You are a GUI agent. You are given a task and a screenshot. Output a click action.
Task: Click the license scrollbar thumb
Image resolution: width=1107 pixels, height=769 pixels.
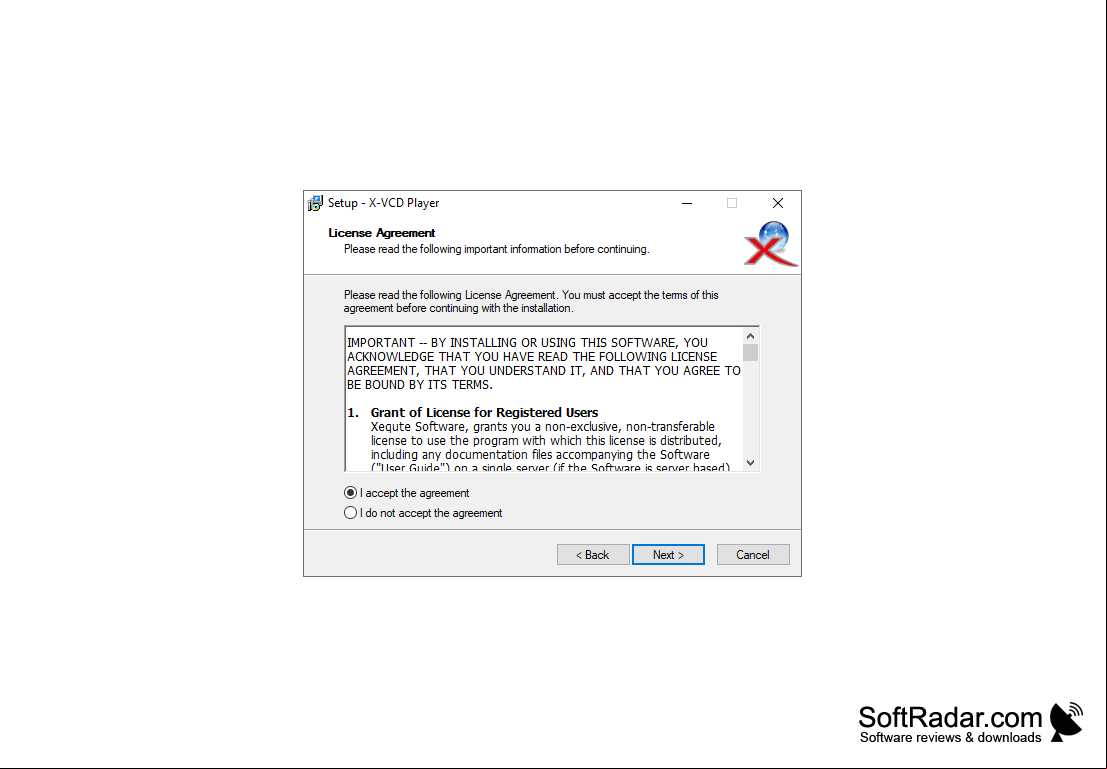click(x=750, y=352)
